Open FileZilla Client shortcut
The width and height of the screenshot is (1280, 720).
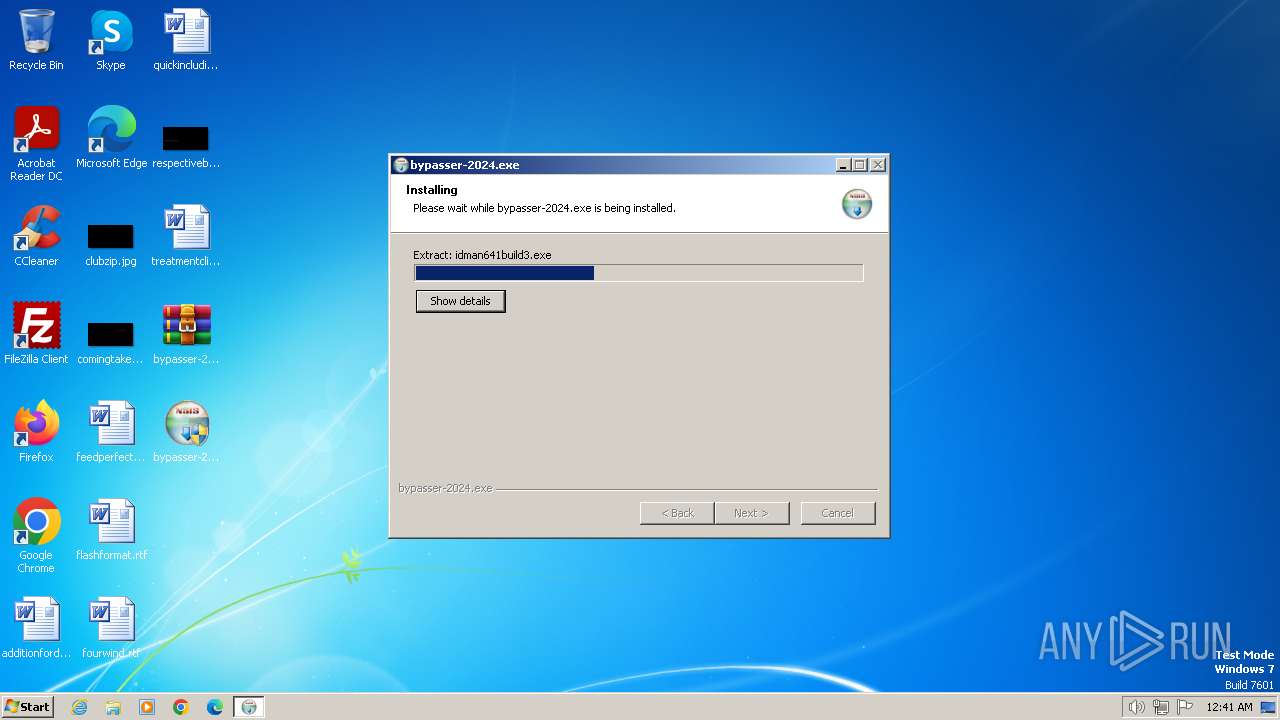coord(36,334)
